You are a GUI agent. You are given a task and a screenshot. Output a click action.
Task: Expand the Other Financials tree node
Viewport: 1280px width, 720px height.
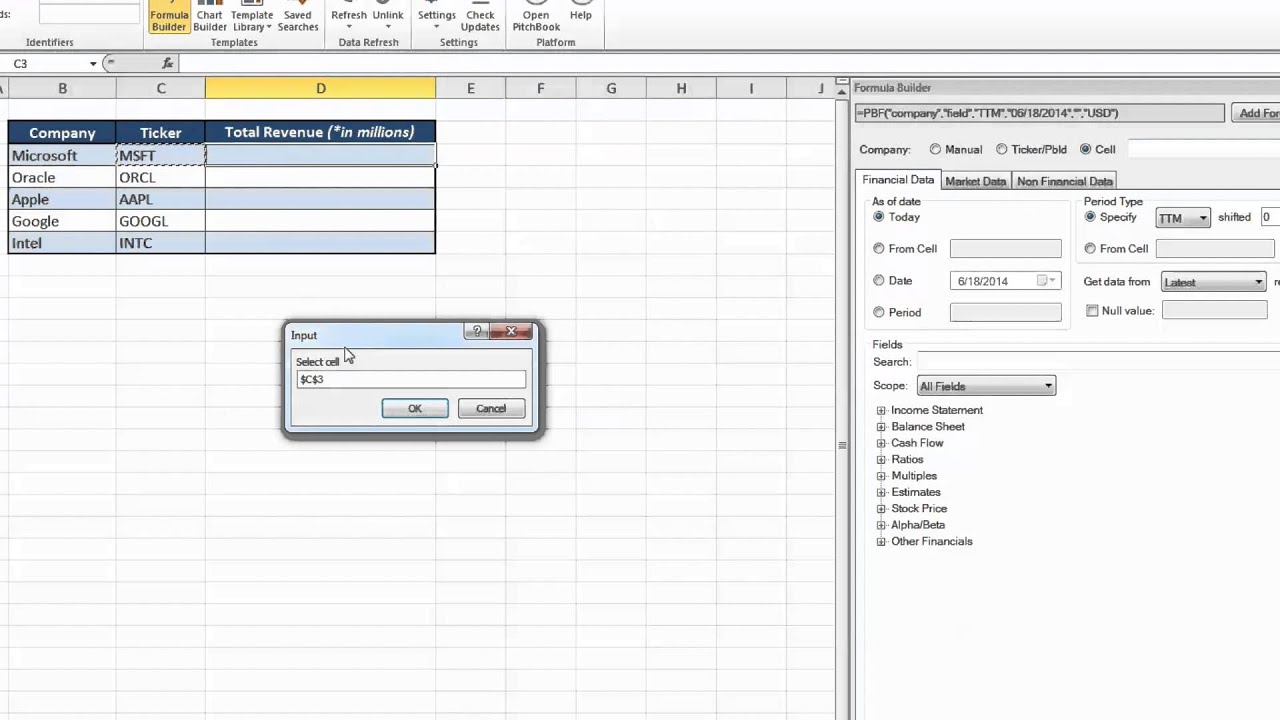tap(881, 542)
